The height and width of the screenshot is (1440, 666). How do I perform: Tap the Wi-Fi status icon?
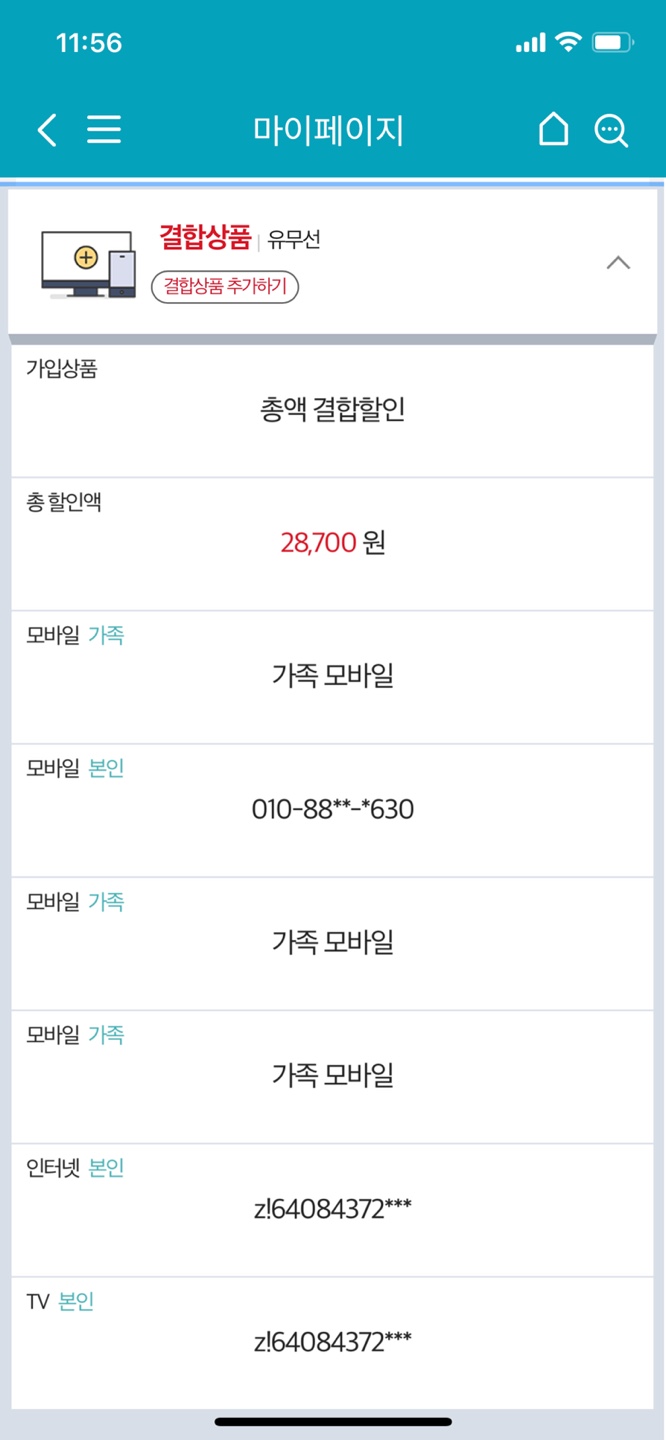tap(569, 43)
